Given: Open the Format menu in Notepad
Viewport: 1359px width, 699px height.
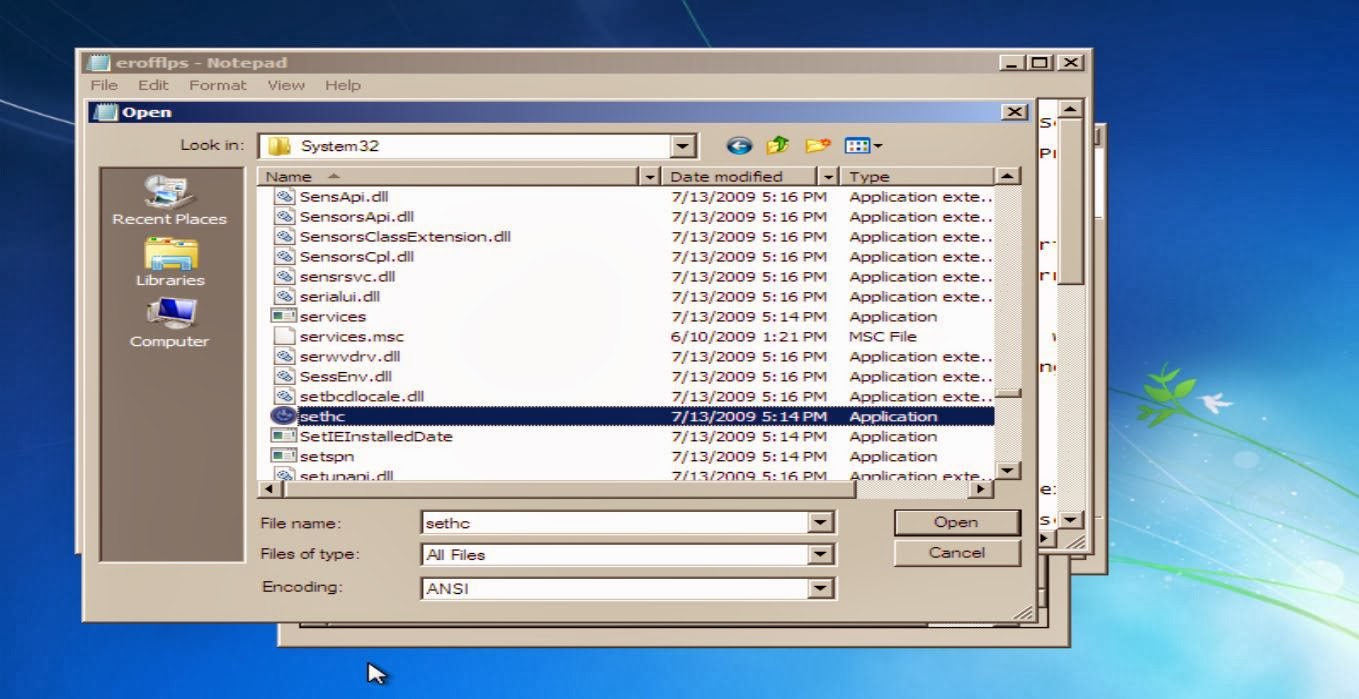Looking at the screenshot, I should click(218, 85).
